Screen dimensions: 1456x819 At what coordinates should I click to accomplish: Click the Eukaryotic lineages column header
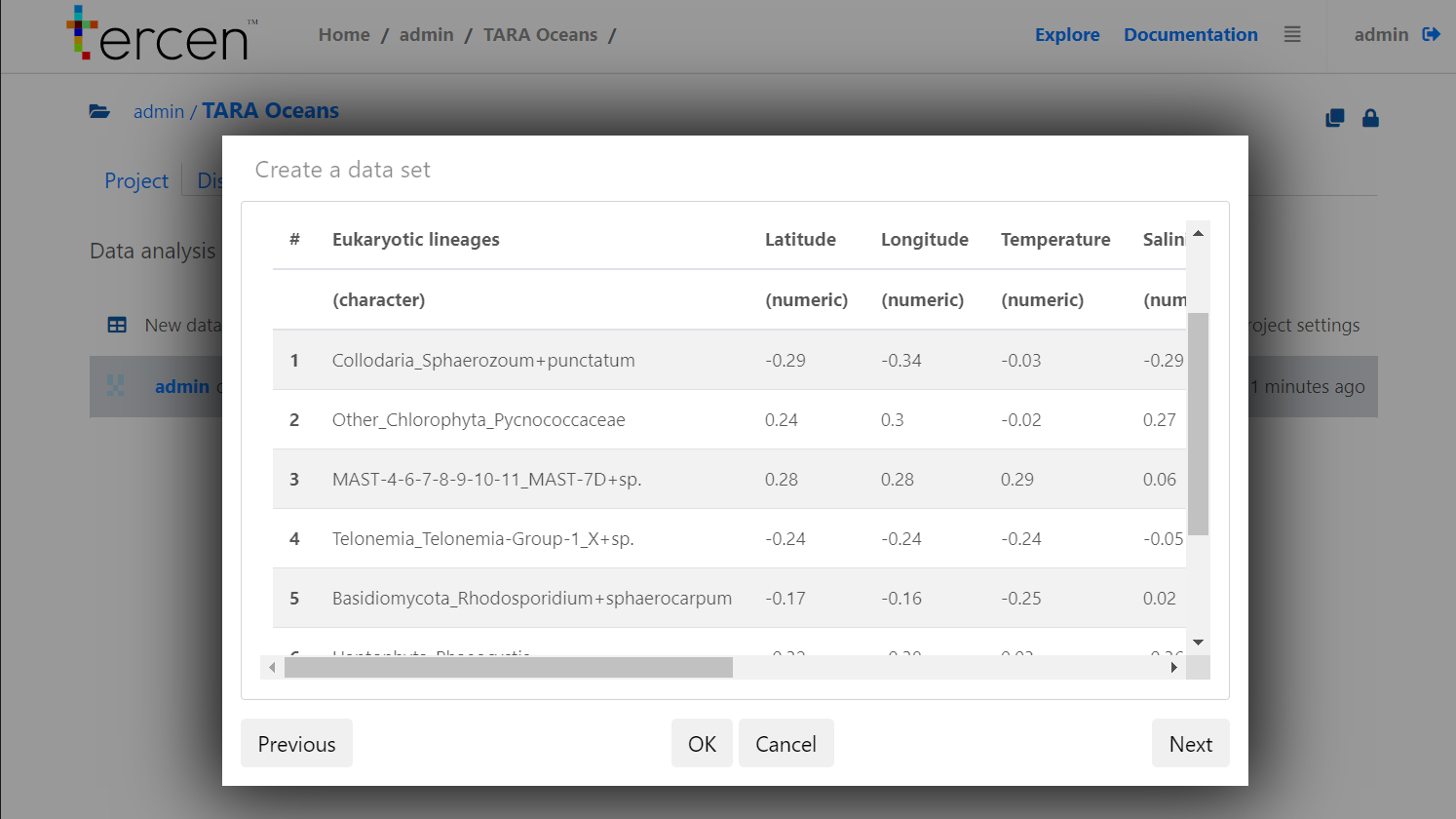pyautogui.click(x=415, y=240)
